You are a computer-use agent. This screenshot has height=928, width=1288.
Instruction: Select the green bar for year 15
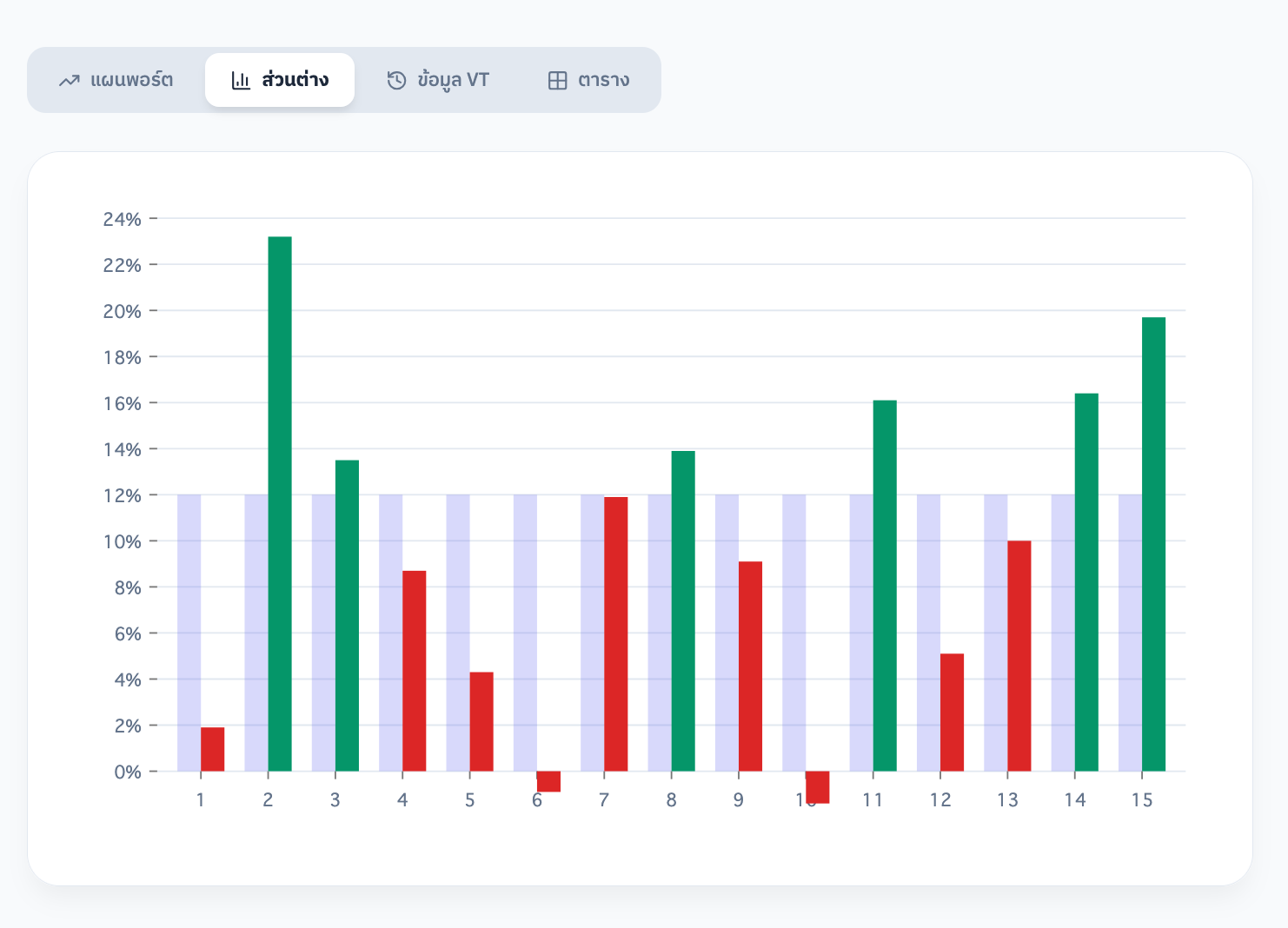pos(1153,544)
